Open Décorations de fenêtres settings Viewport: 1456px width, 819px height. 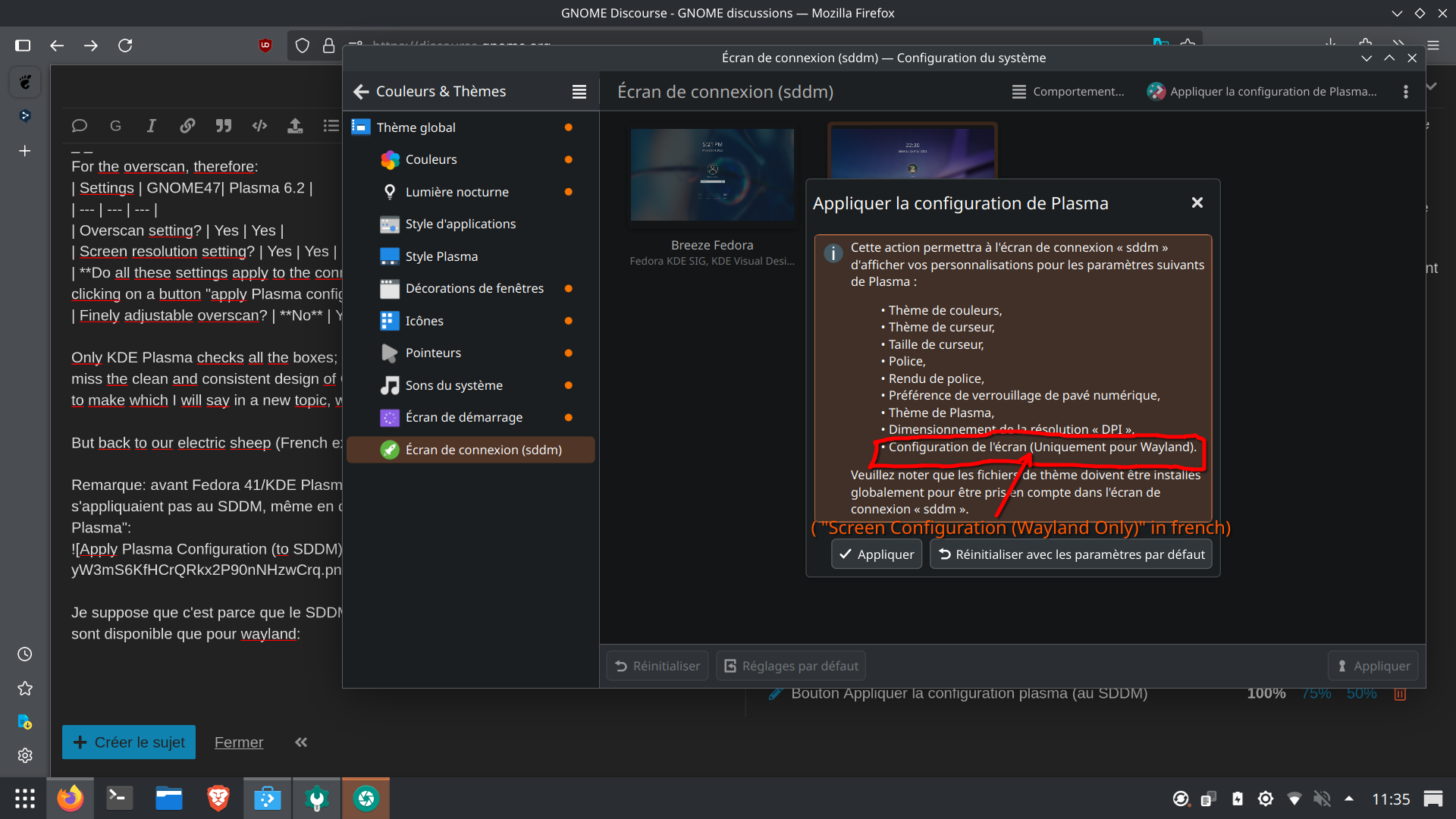[x=470, y=288]
